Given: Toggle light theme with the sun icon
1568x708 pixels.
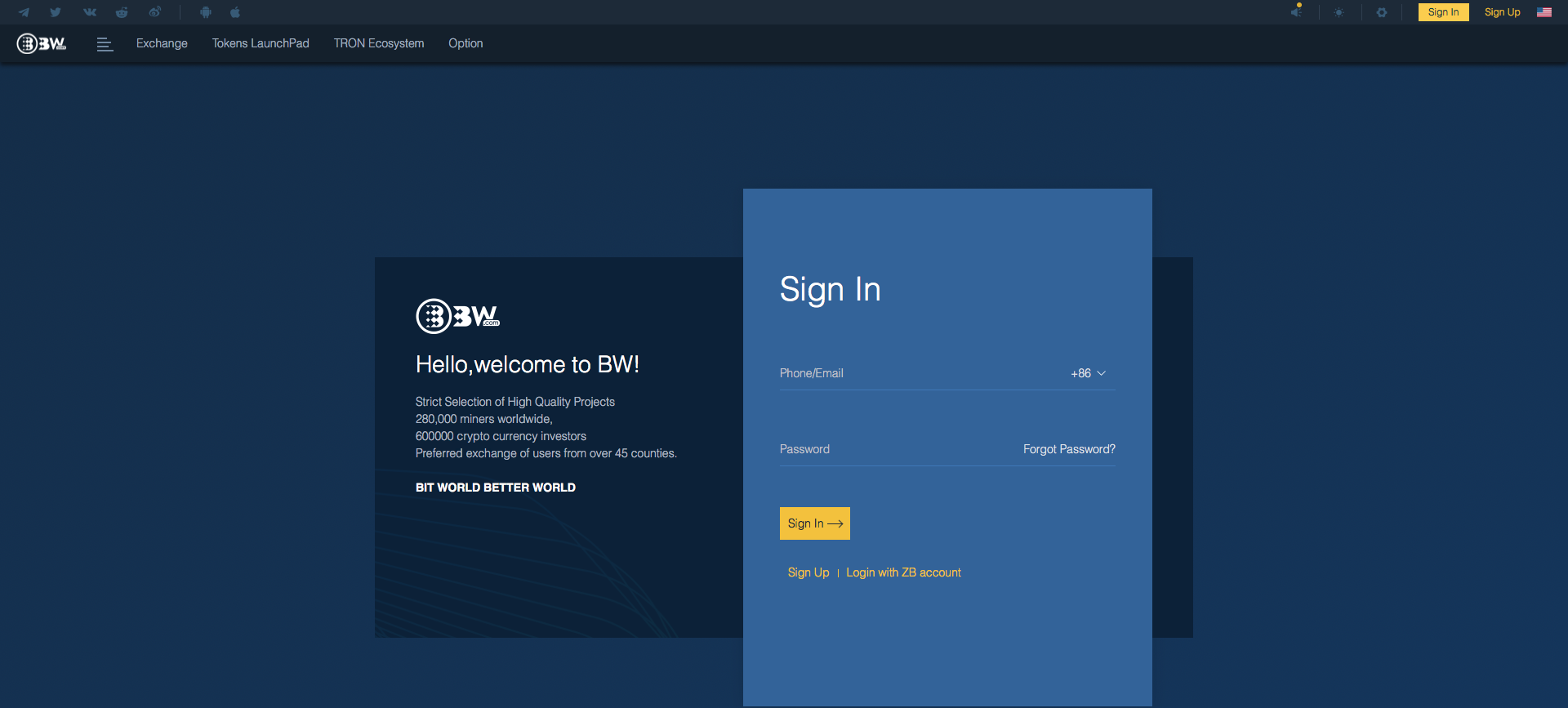Looking at the screenshot, I should point(1339,12).
